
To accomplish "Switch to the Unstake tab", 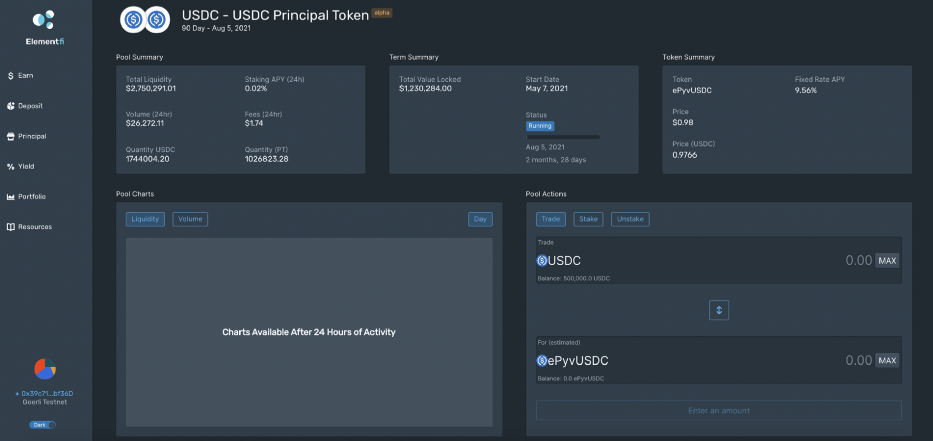I will pyautogui.click(x=630, y=219).
